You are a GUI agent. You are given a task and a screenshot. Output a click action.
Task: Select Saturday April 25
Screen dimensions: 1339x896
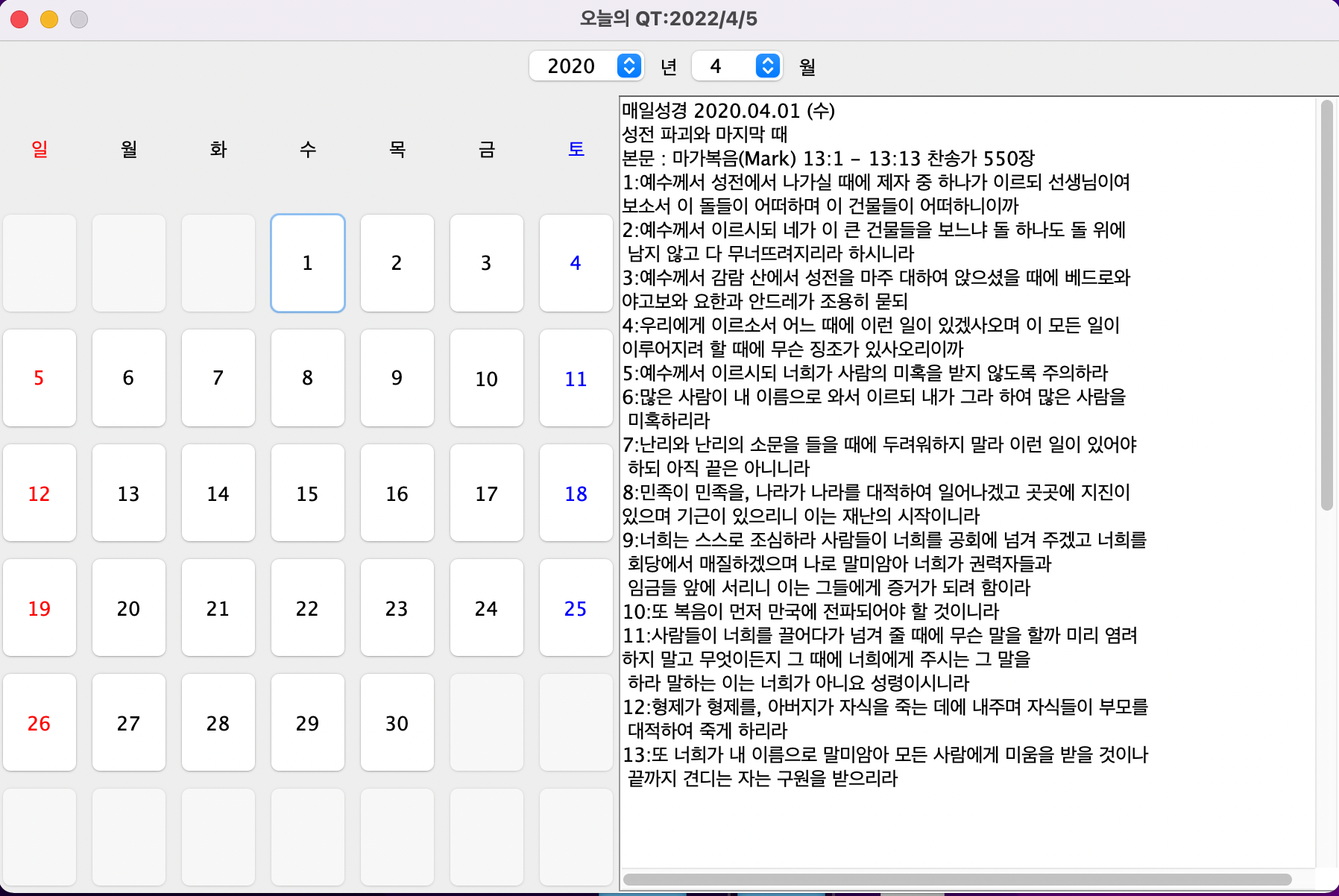coord(576,608)
